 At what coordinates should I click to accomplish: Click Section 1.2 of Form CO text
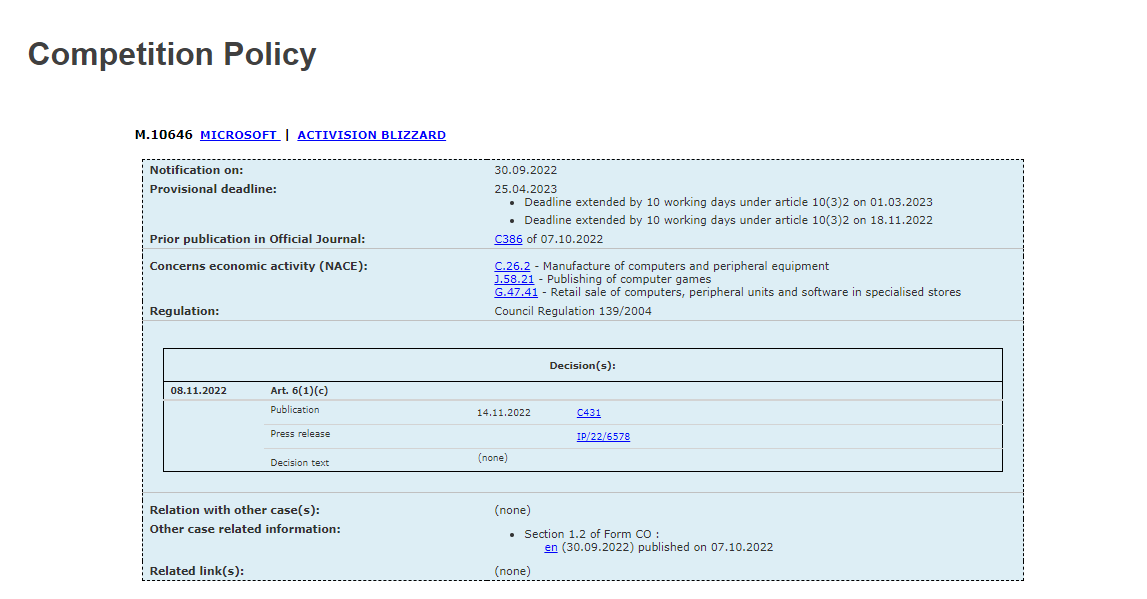[x=592, y=535]
